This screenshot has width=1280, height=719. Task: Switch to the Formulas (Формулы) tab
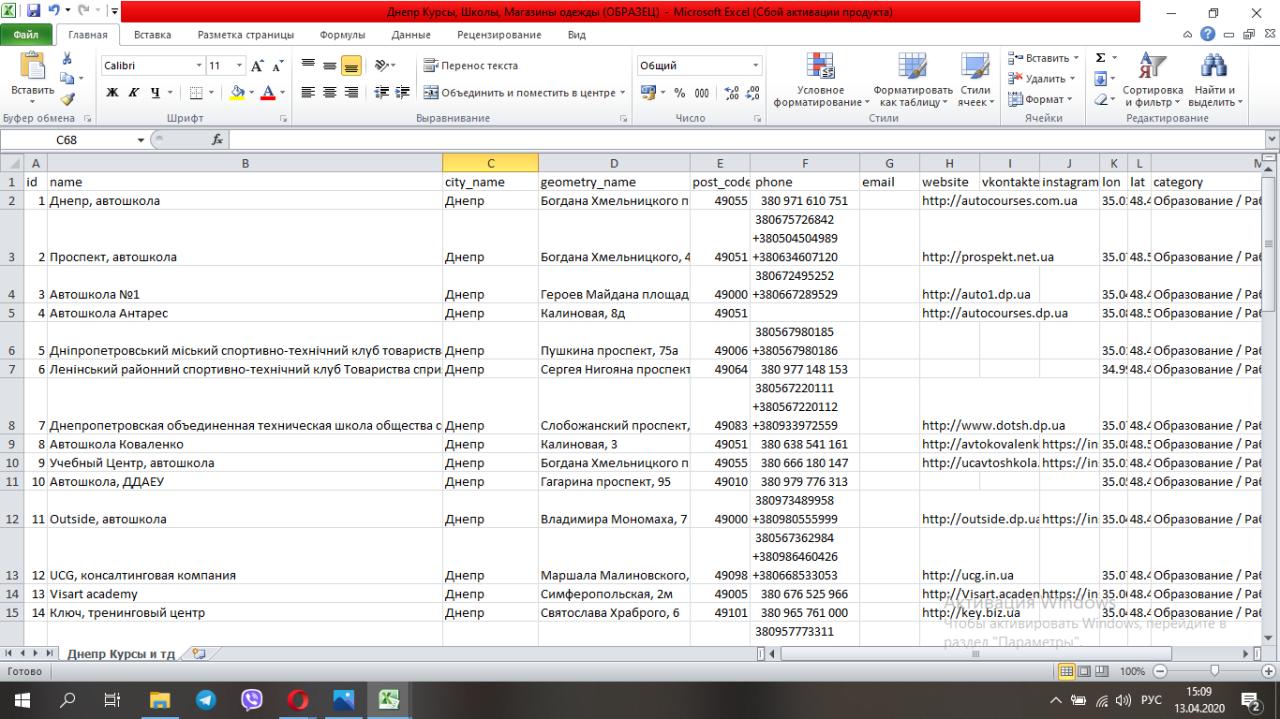[x=342, y=35]
